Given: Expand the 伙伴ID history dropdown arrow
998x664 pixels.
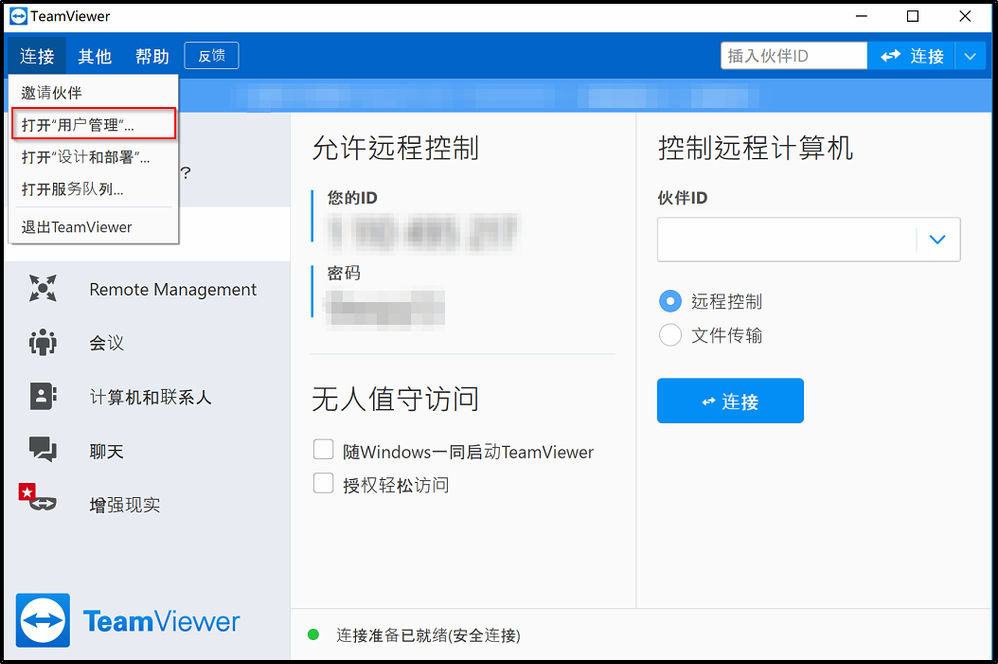Looking at the screenshot, I should pos(938,239).
